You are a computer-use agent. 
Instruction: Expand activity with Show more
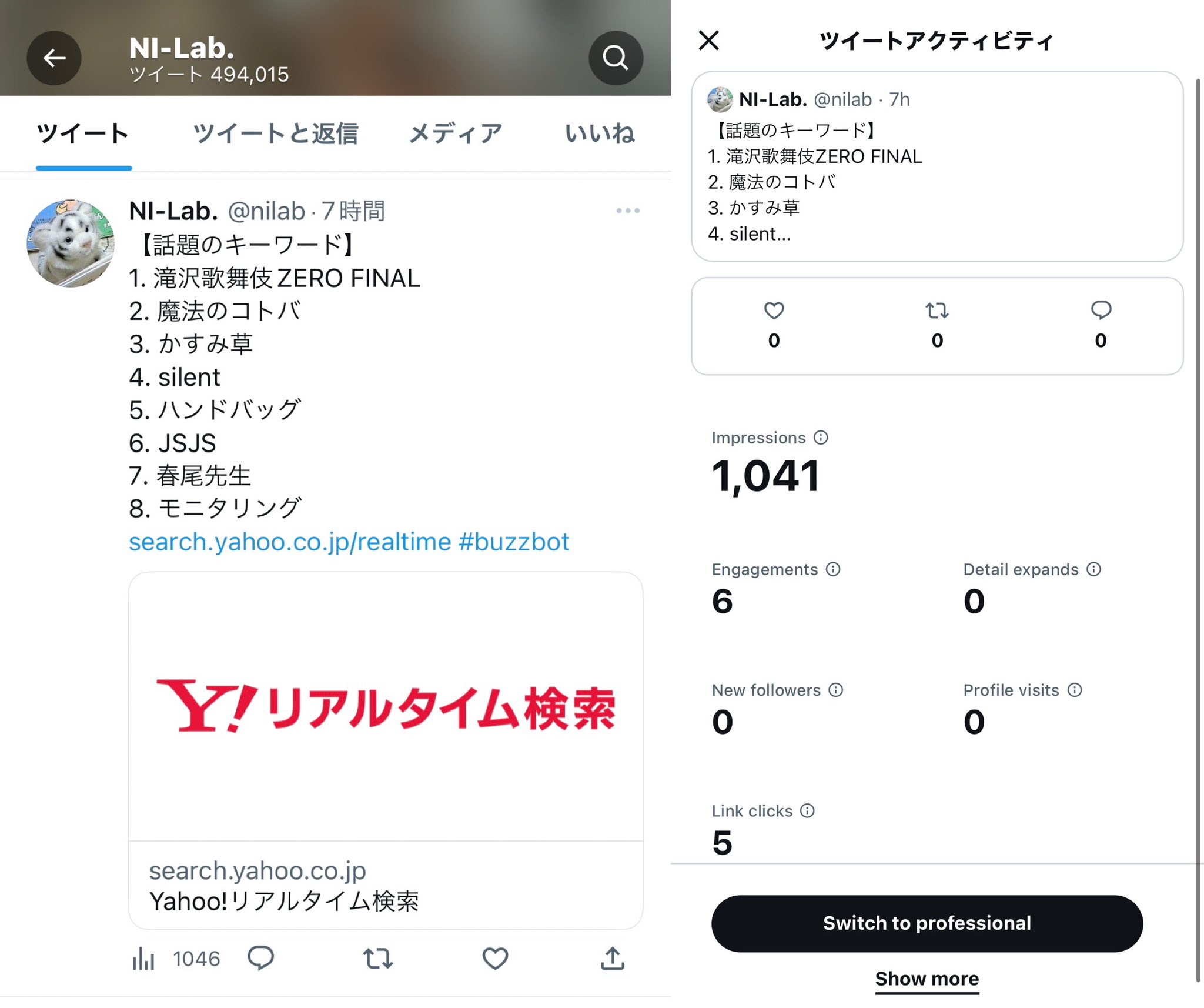click(927, 979)
